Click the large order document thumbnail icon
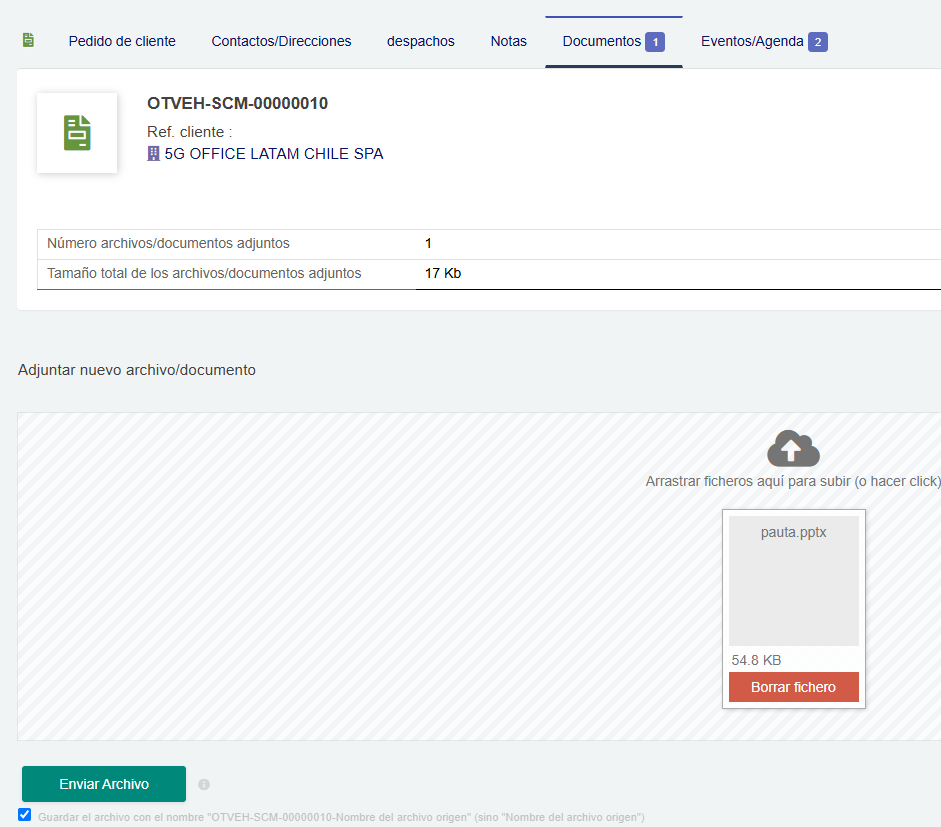 point(77,133)
